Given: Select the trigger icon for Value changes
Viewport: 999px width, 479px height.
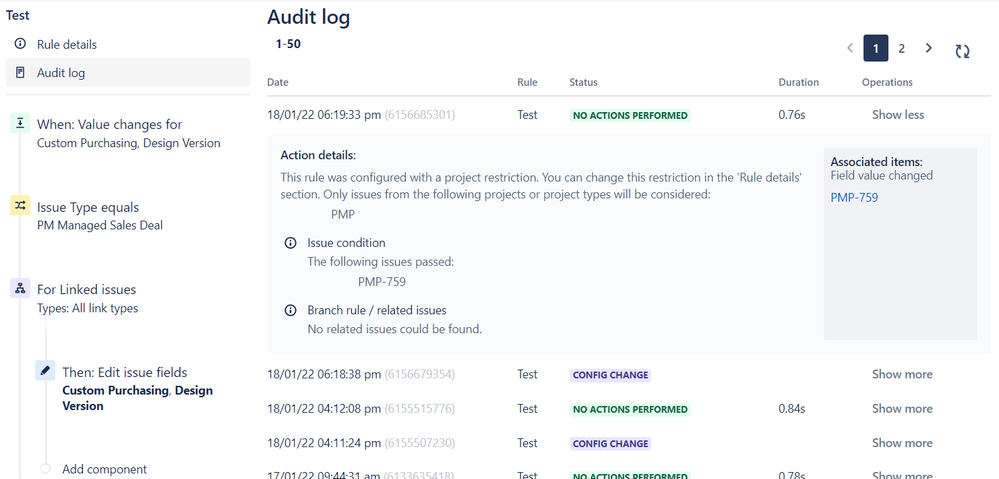Looking at the screenshot, I should point(20,124).
